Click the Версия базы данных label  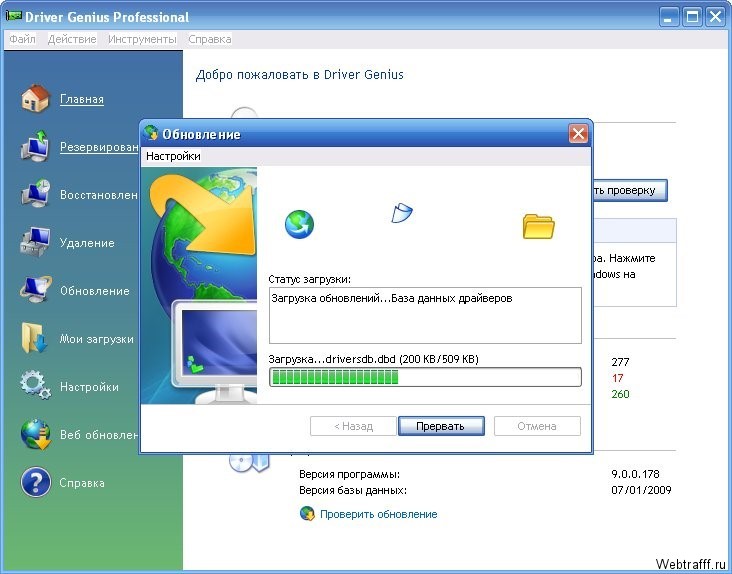tap(353, 490)
